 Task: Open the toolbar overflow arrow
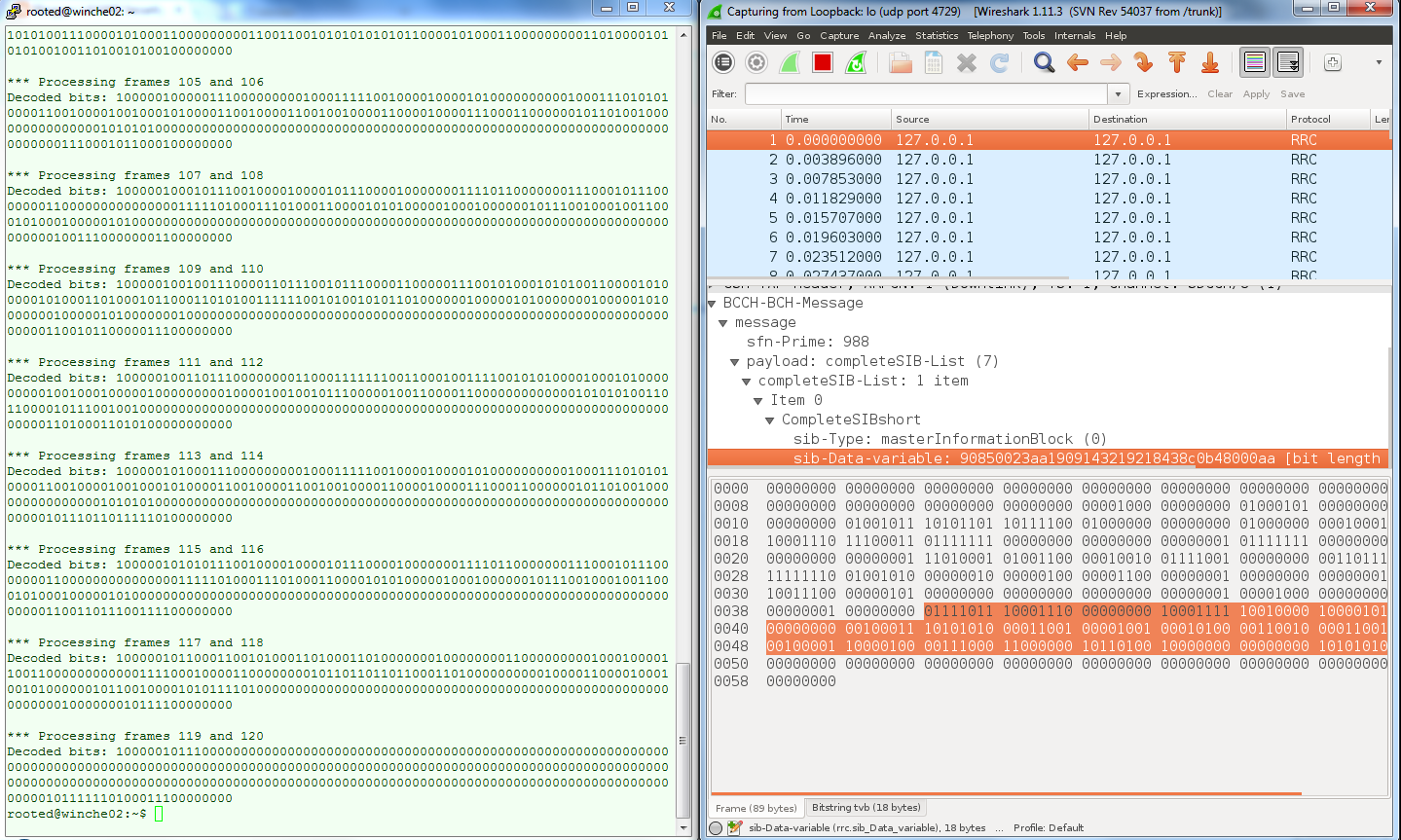point(1379,62)
